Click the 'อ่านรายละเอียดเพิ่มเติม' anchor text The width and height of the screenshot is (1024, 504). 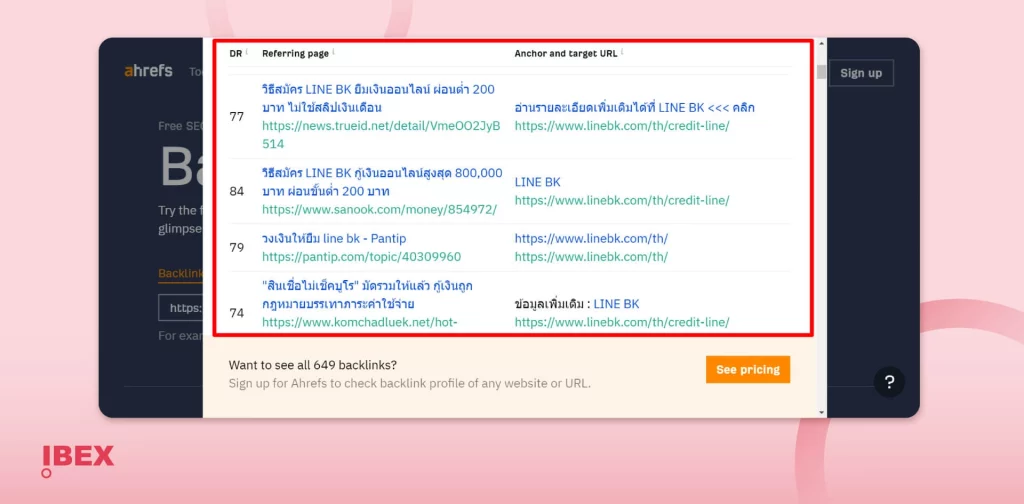click(x=635, y=108)
